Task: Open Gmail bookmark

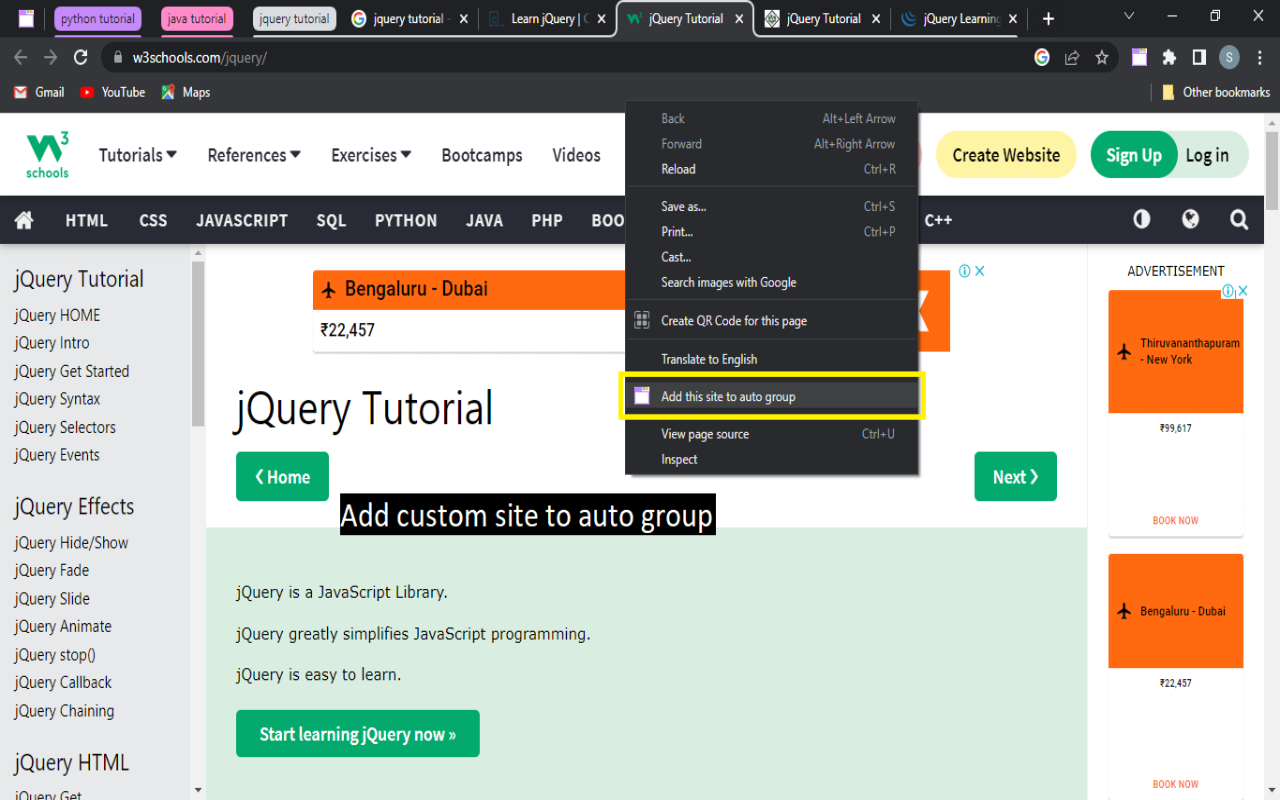Action: coord(39,92)
